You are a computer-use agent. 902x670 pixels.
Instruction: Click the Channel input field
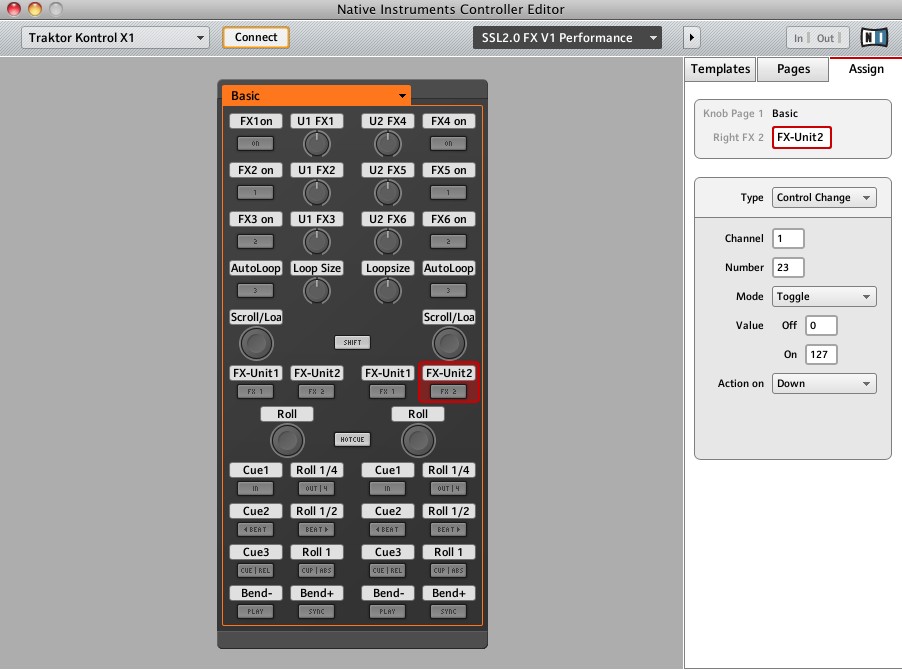click(x=788, y=238)
